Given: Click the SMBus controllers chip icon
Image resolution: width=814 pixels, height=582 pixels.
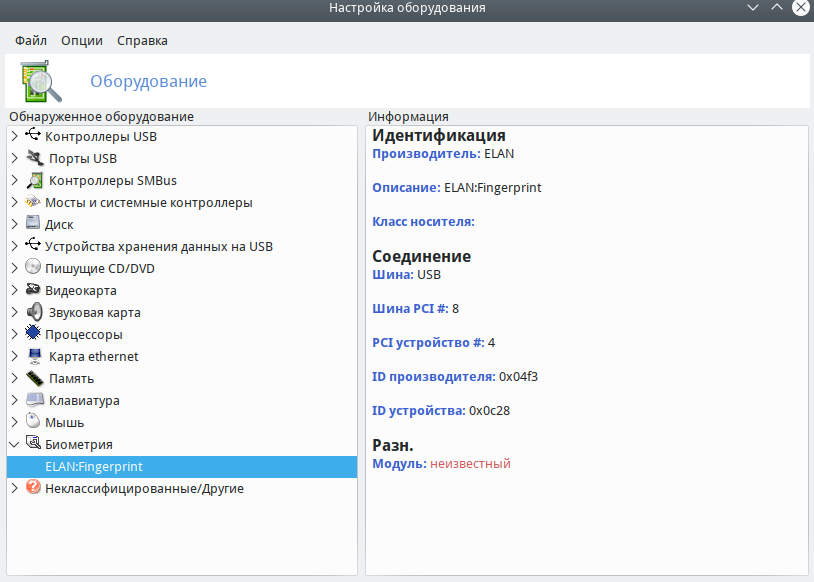Looking at the screenshot, I should (x=35, y=181).
